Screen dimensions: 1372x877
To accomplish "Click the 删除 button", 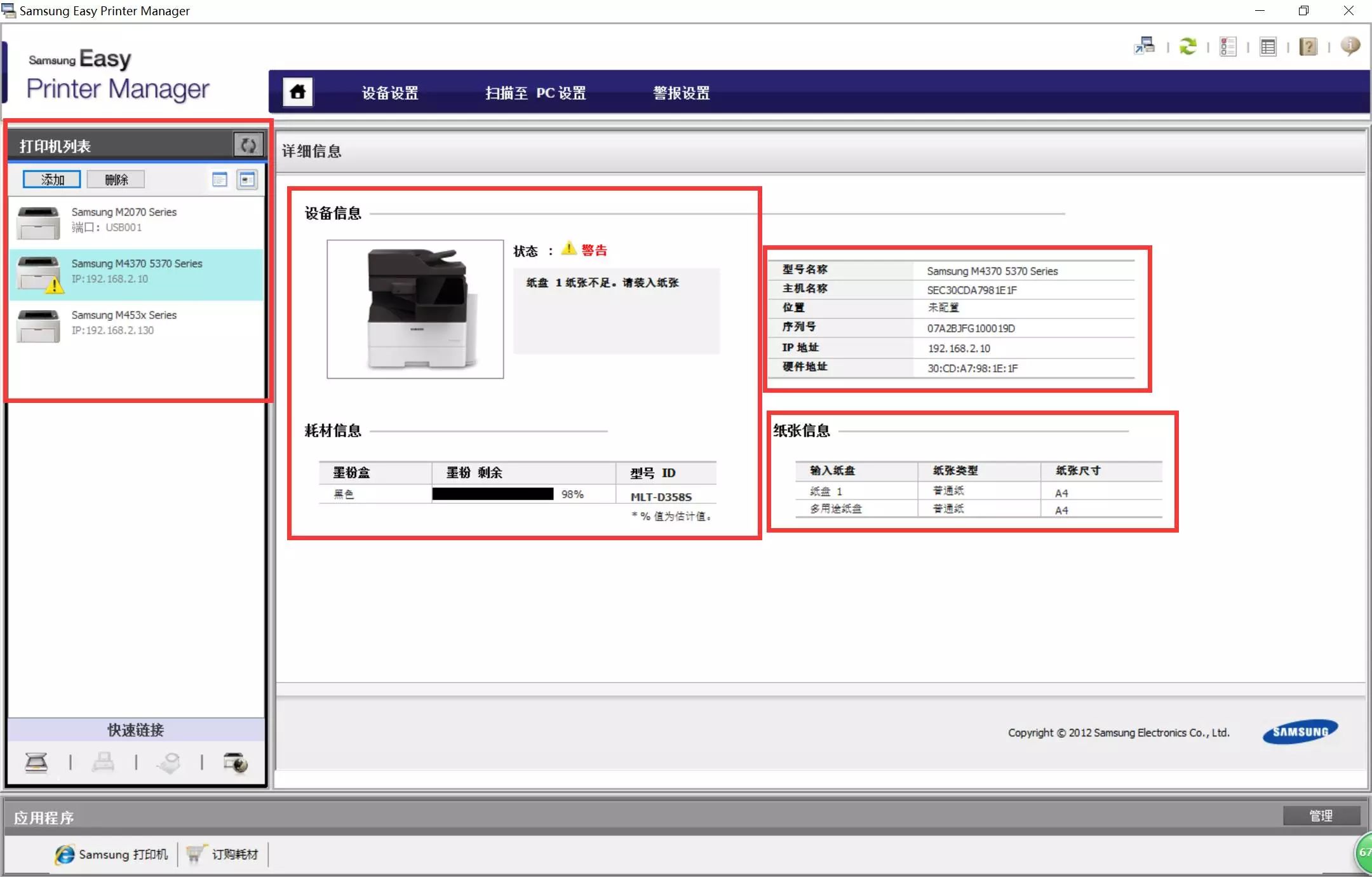I will pyautogui.click(x=116, y=180).
